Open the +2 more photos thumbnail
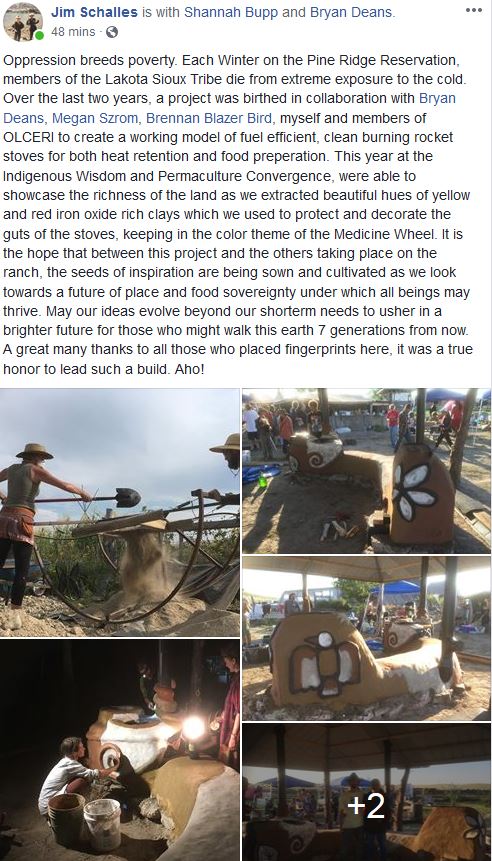The image size is (492, 861). (x=367, y=792)
